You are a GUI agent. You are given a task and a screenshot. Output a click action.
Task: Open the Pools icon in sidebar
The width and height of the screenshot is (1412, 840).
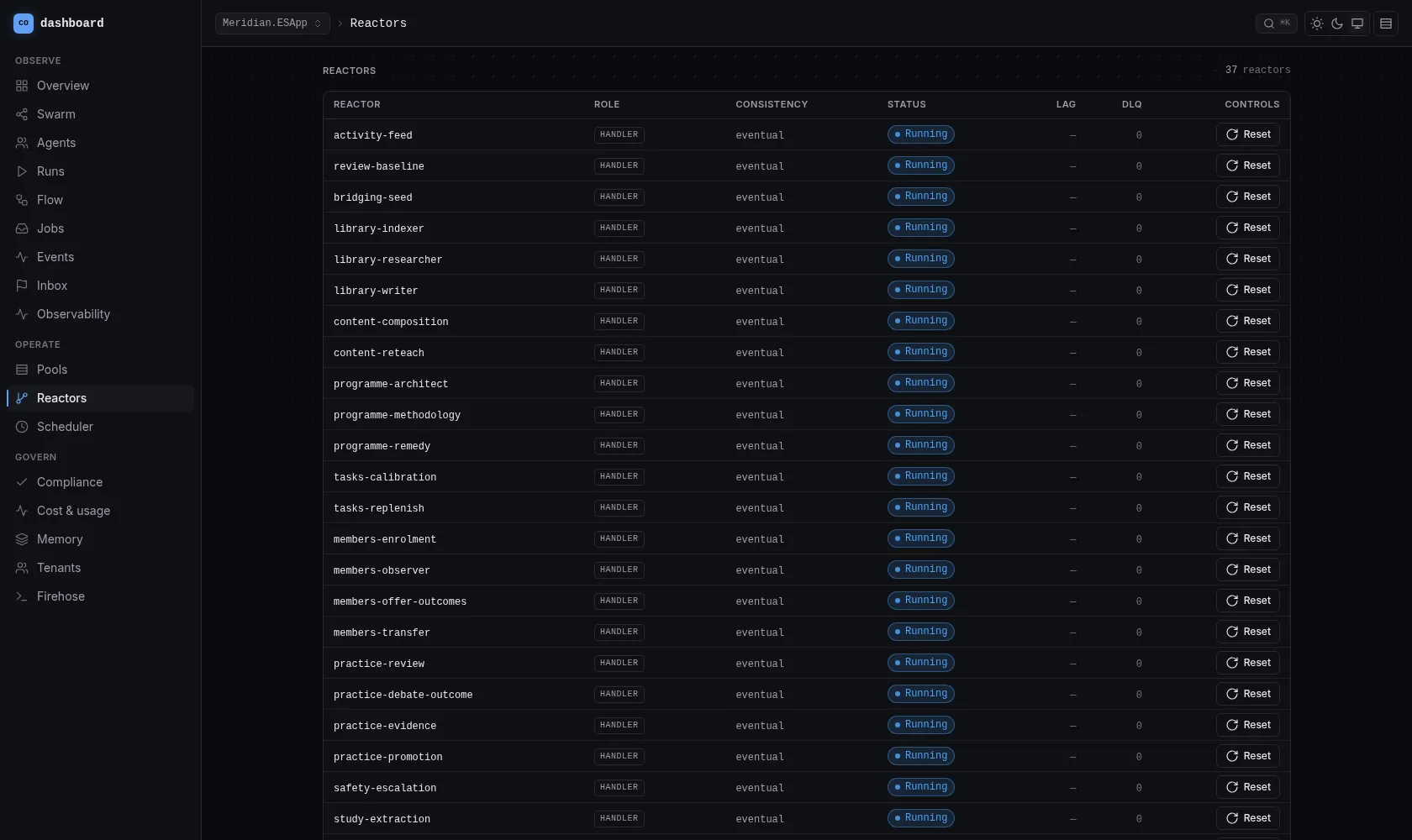point(22,370)
